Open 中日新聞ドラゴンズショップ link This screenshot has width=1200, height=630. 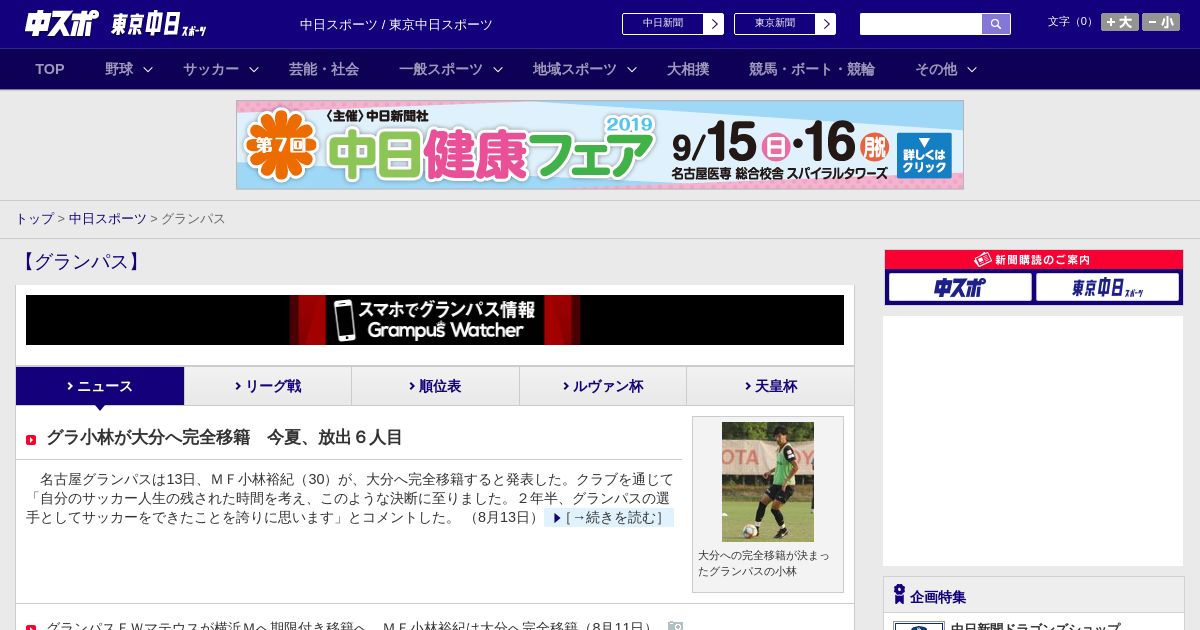[x=1035, y=626]
